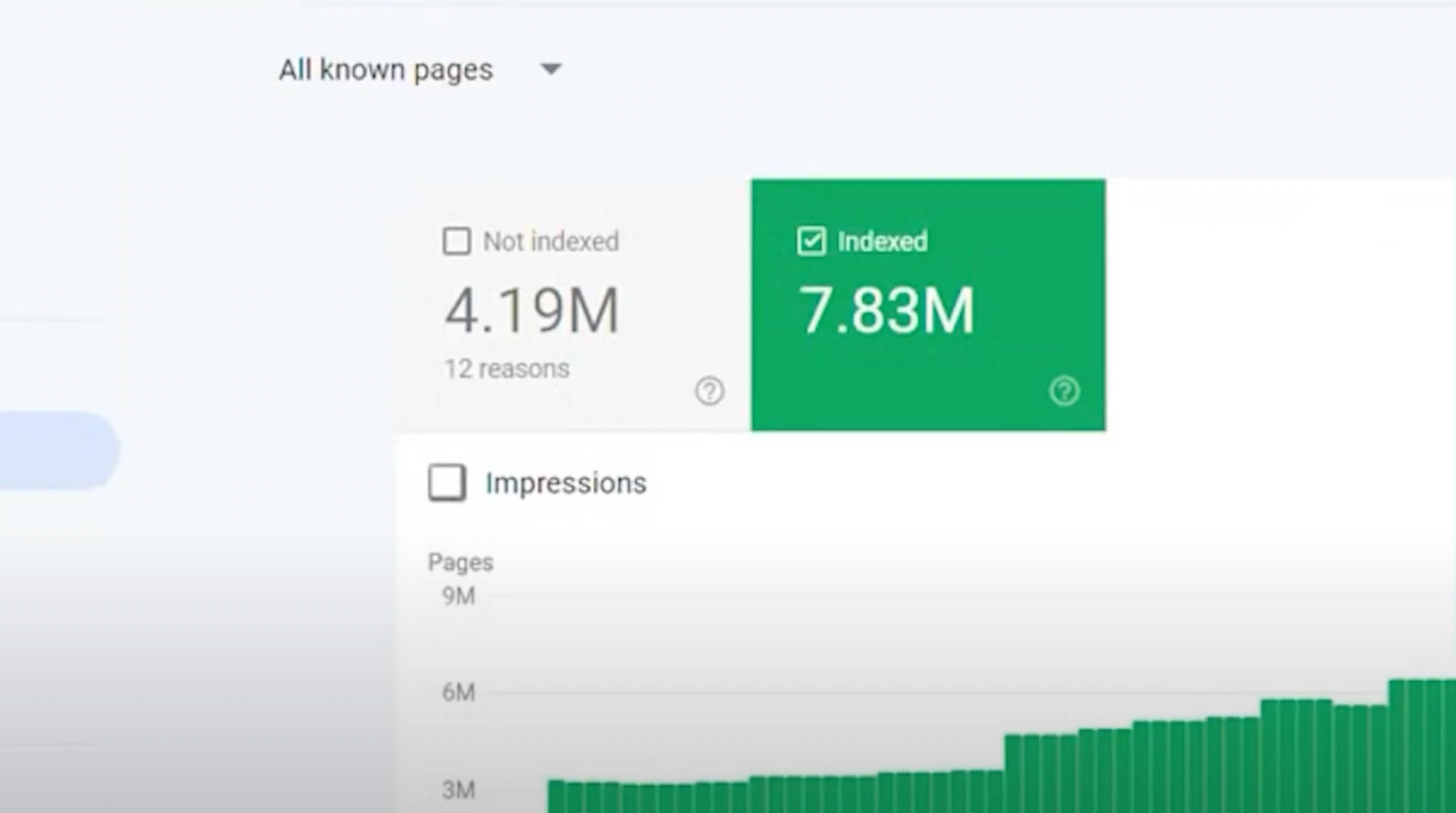The image size is (1456, 813).
Task: Click the Indexed label text
Action: (882, 242)
